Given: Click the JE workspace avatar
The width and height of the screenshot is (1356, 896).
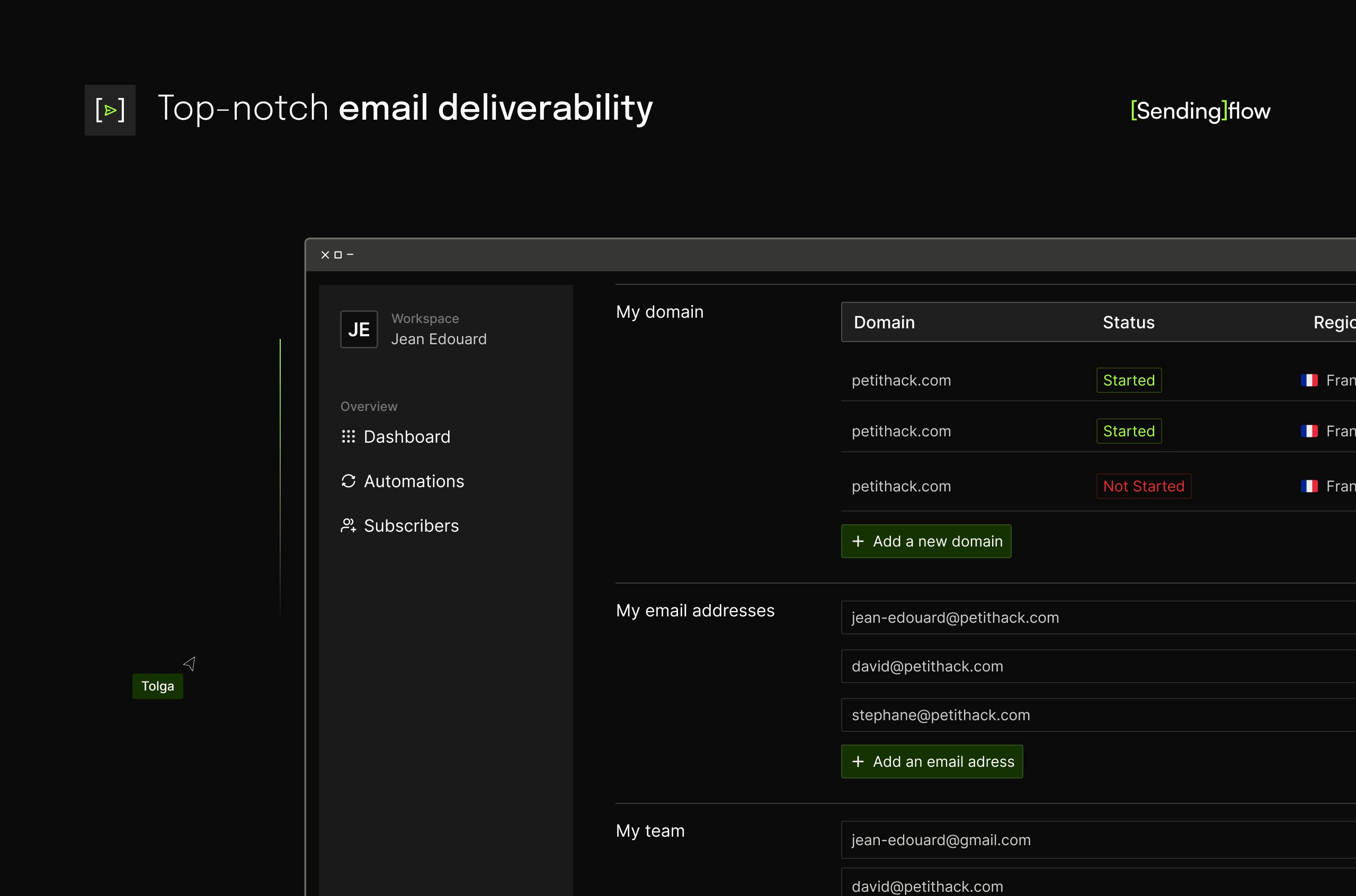Looking at the screenshot, I should click(x=359, y=329).
